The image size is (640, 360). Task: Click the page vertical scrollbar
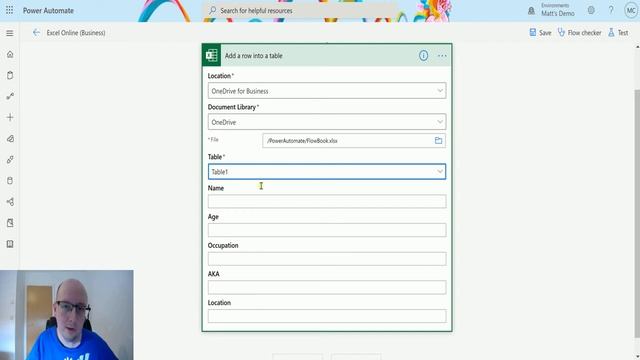pyautogui.click(x=637, y=212)
